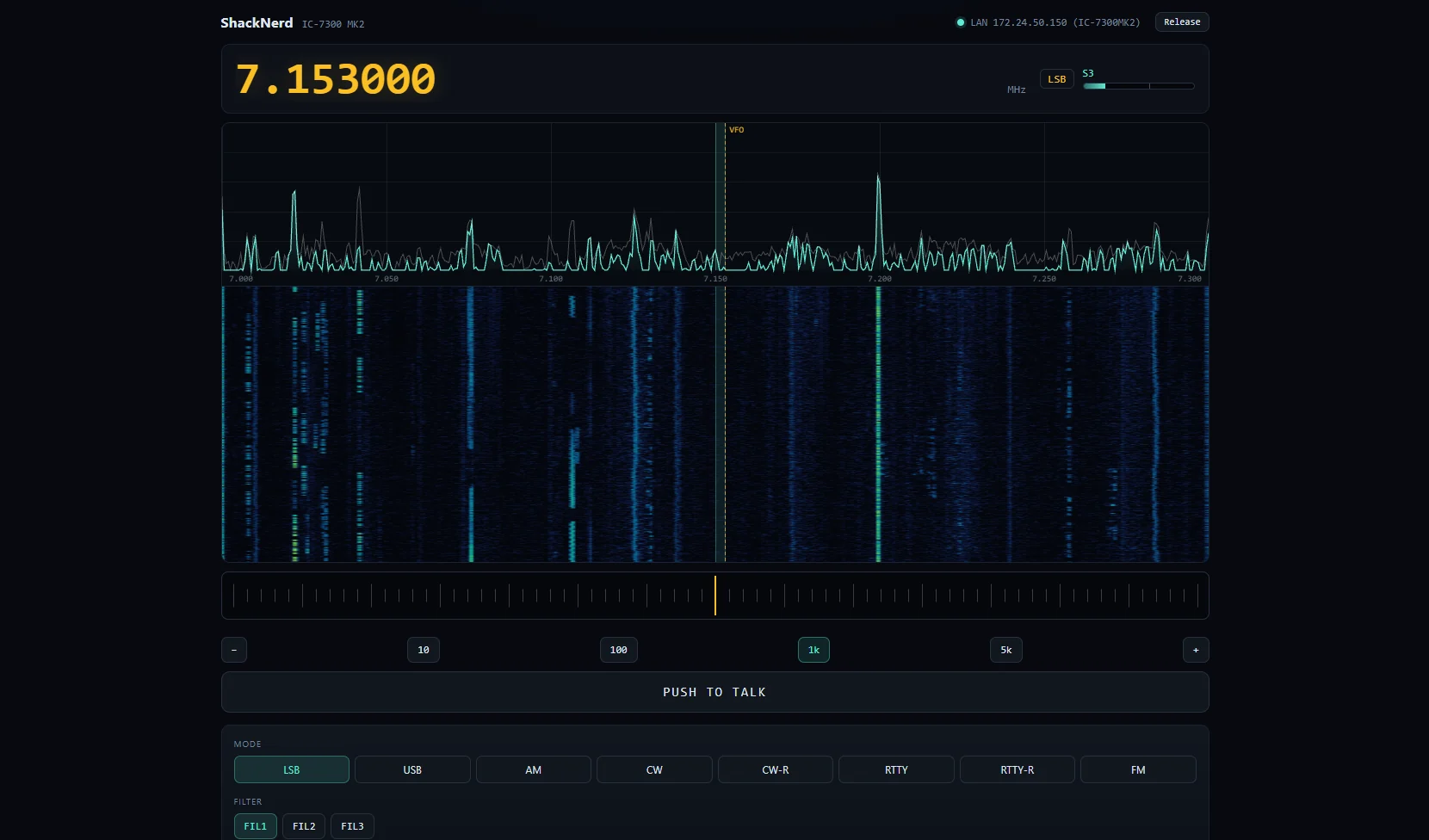Select CW-R mode
The image size is (1429, 840).
pyautogui.click(x=776, y=769)
